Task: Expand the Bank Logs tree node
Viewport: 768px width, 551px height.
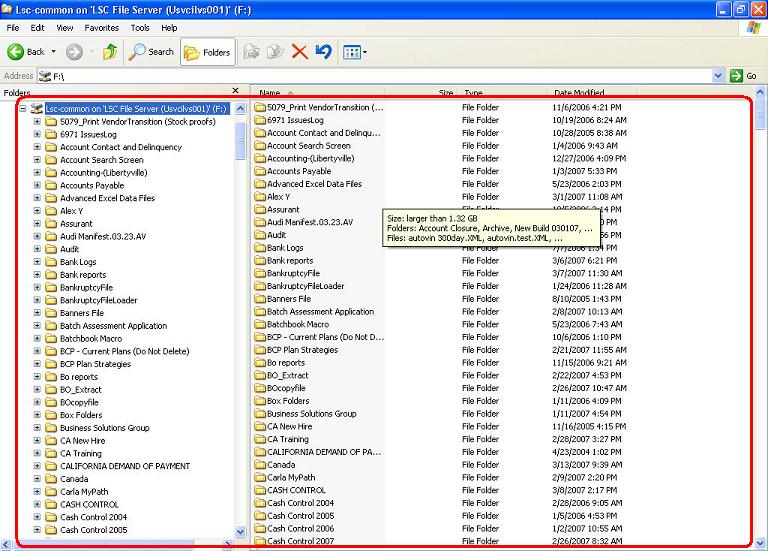Action: pyautogui.click(x=37, y=262)
